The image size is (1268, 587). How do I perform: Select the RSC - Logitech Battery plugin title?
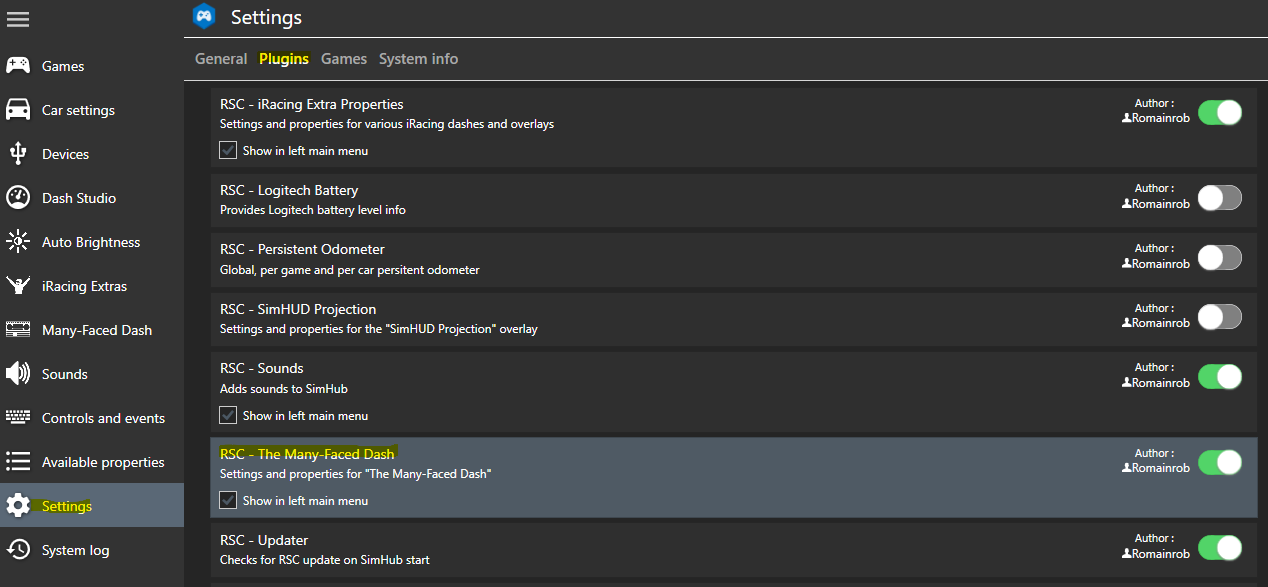[289, 190]
